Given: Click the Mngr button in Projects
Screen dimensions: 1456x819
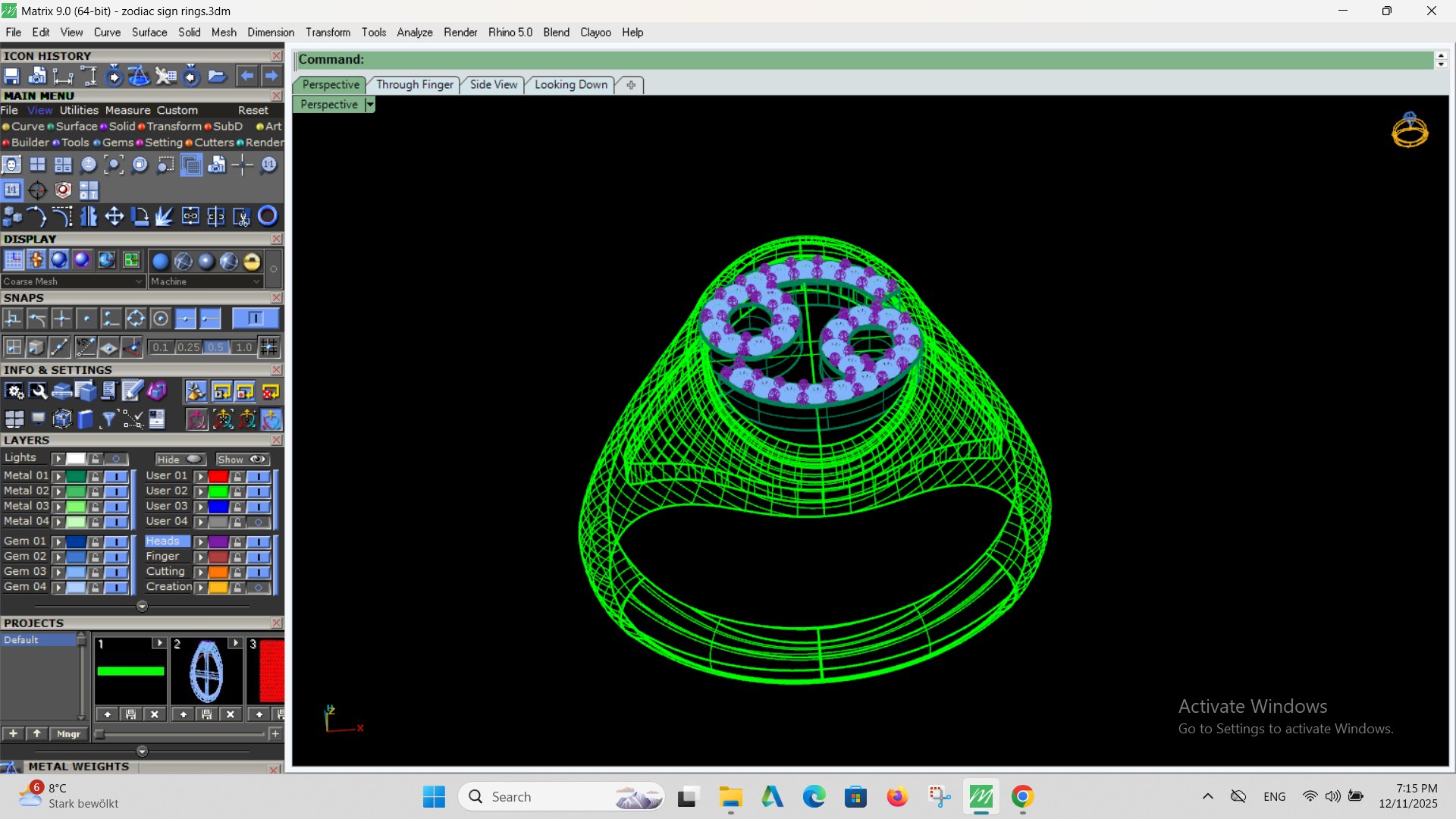Looking at the screenshot, I should tap(68, 734).
